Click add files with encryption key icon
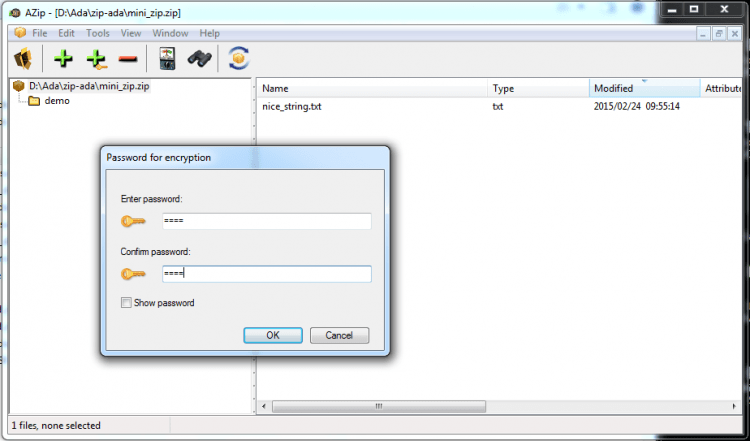The image size is (750, 441). coord(96,59)
